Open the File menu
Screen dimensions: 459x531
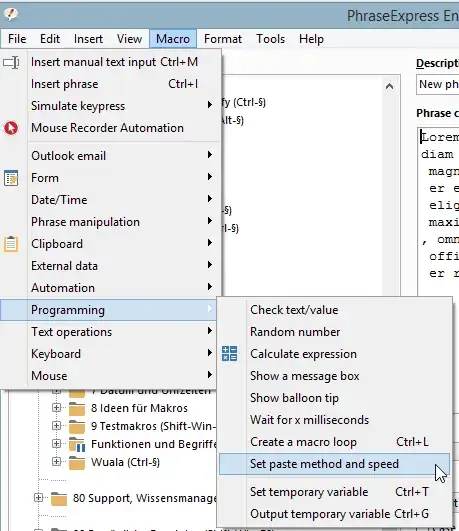tap(17, 39)
